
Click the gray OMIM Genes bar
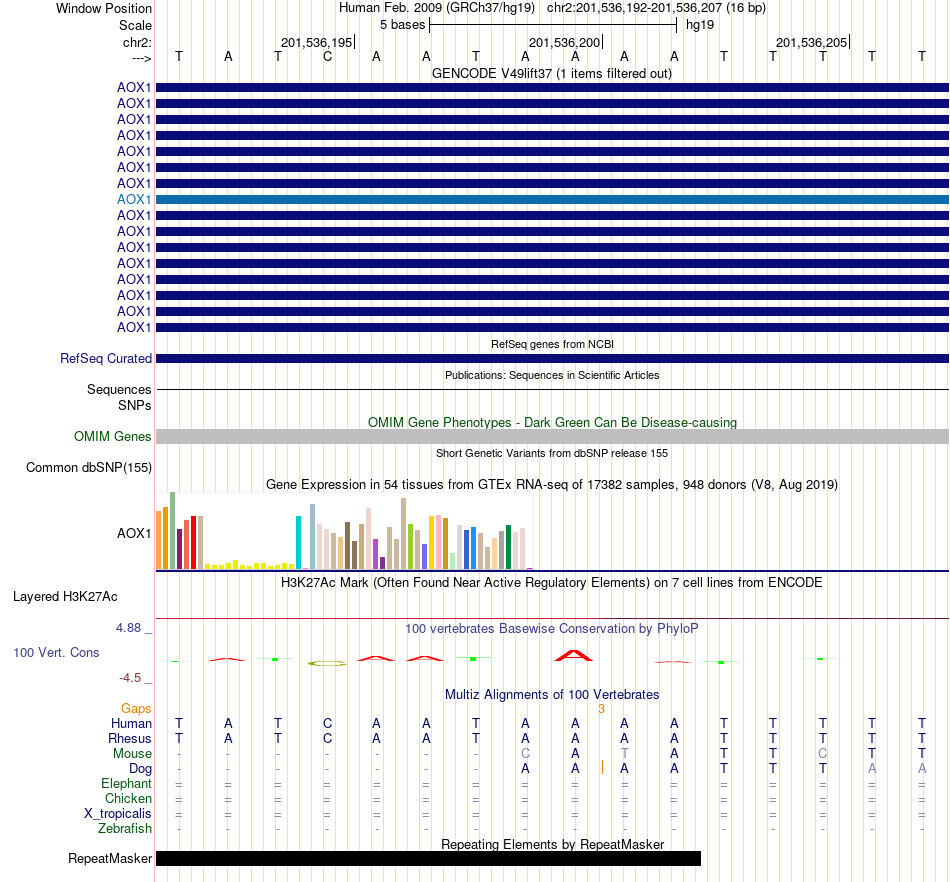(x=552, y=436)
